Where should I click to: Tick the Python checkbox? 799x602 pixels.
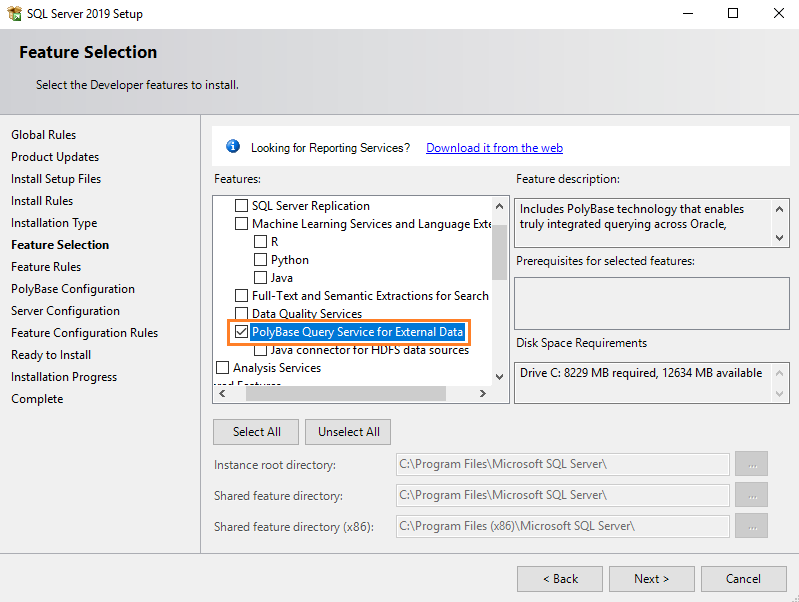260,259
